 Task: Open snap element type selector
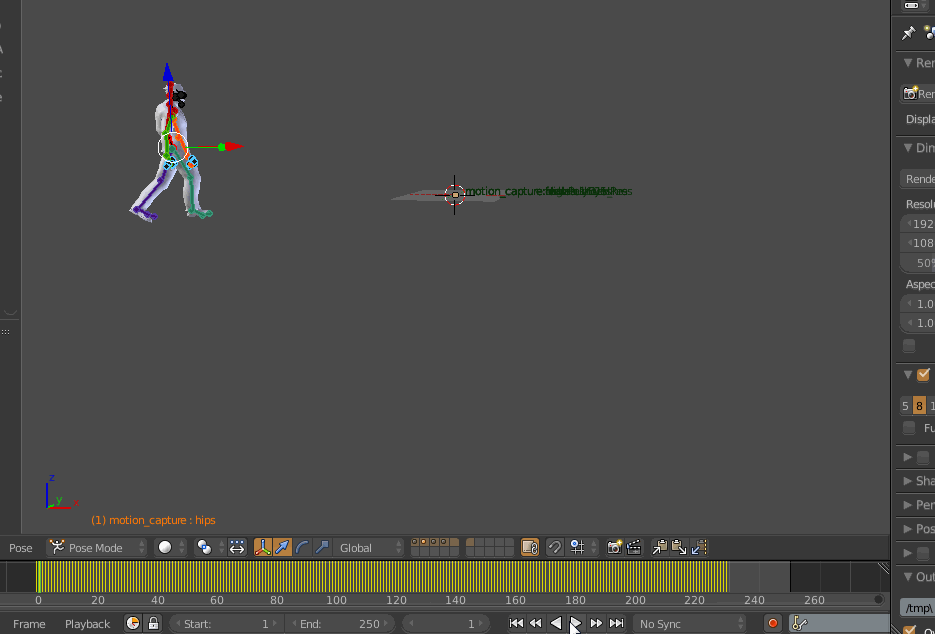(x=583, y=548)
